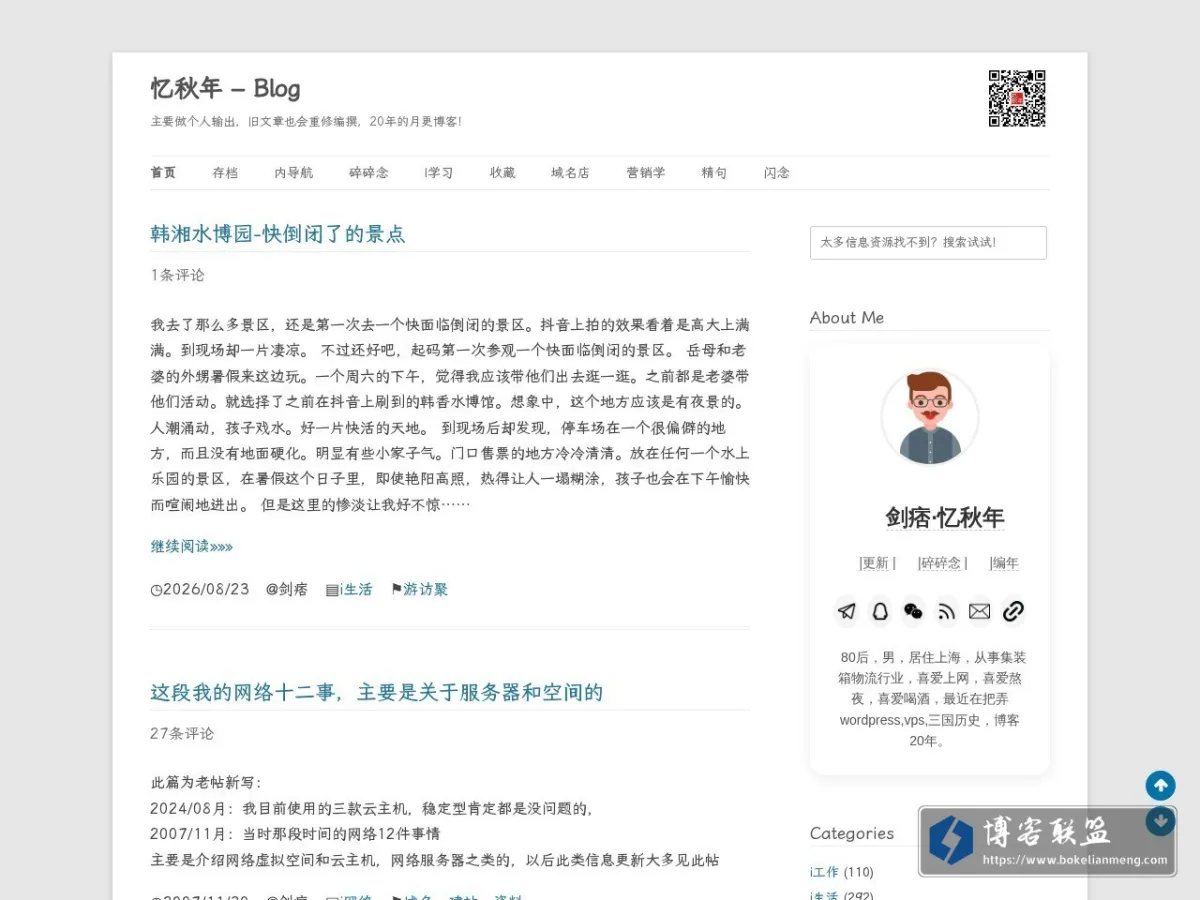Focus the search box 太多信息资源找不到
The height and width of the screenshot is (900, 1200).
(928, 242)
